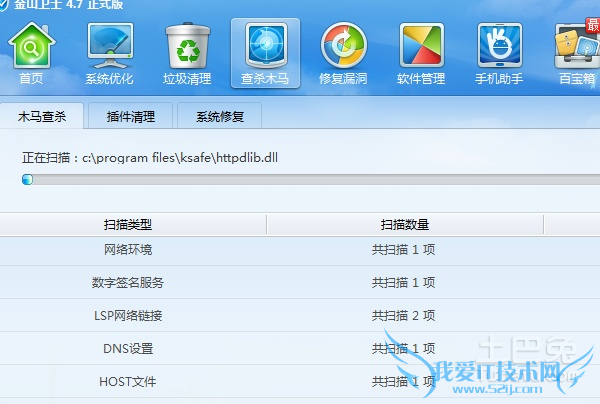Click the scanning path c:\program files\ksafe\httpdlib.dll
Screen dimensions: 600x404
point(180,158)
